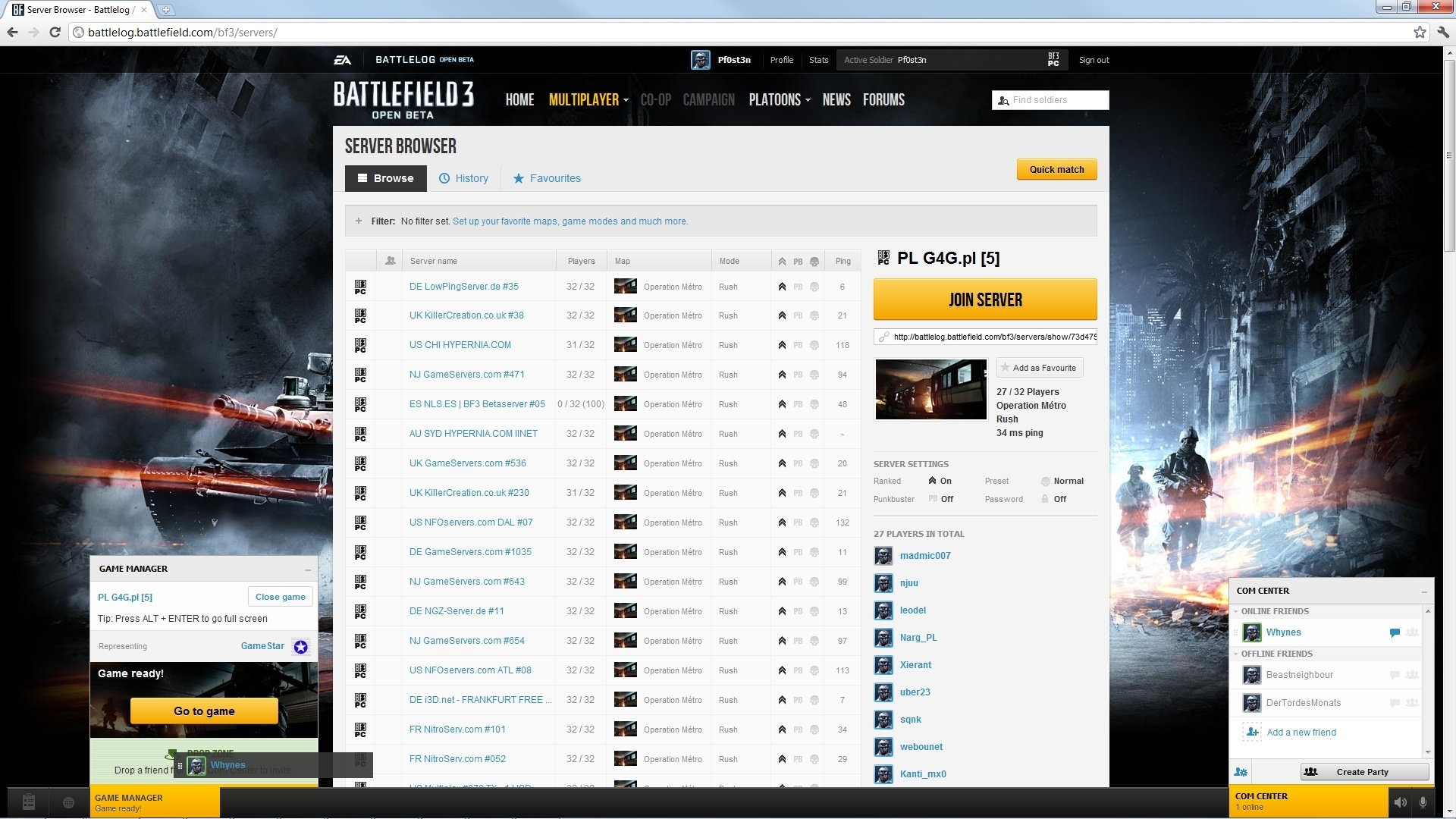Select the Browse tab
The image size is (1456, 819).
386,178
